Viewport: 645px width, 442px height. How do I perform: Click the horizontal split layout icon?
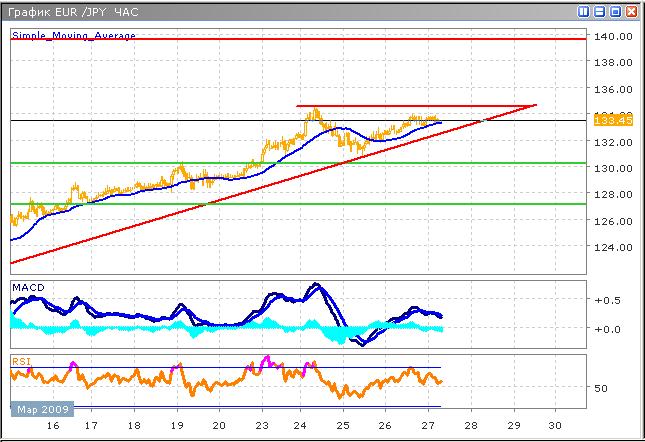point(600,11)
